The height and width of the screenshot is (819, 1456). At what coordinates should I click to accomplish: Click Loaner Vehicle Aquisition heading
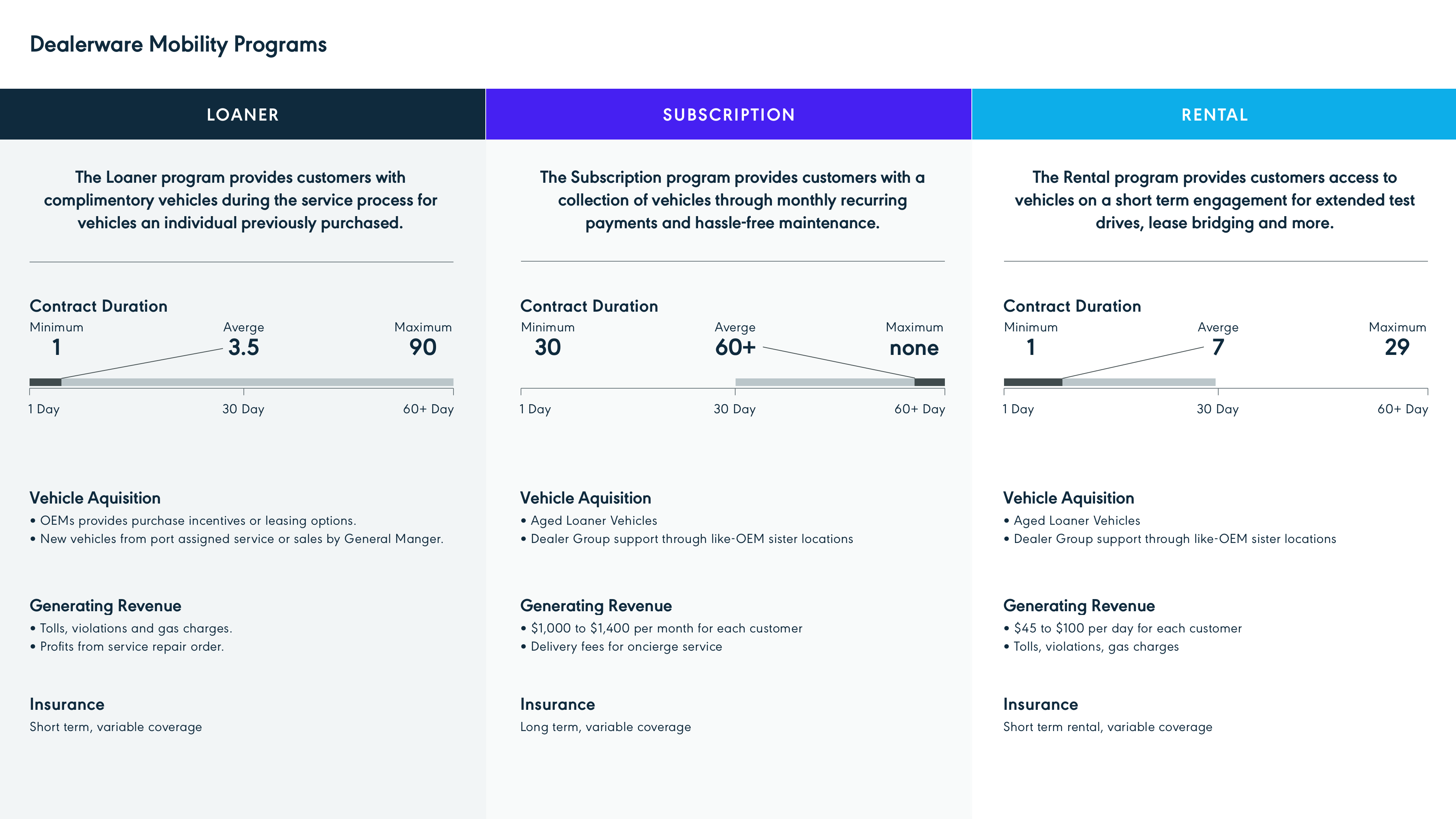coord(95,498)
